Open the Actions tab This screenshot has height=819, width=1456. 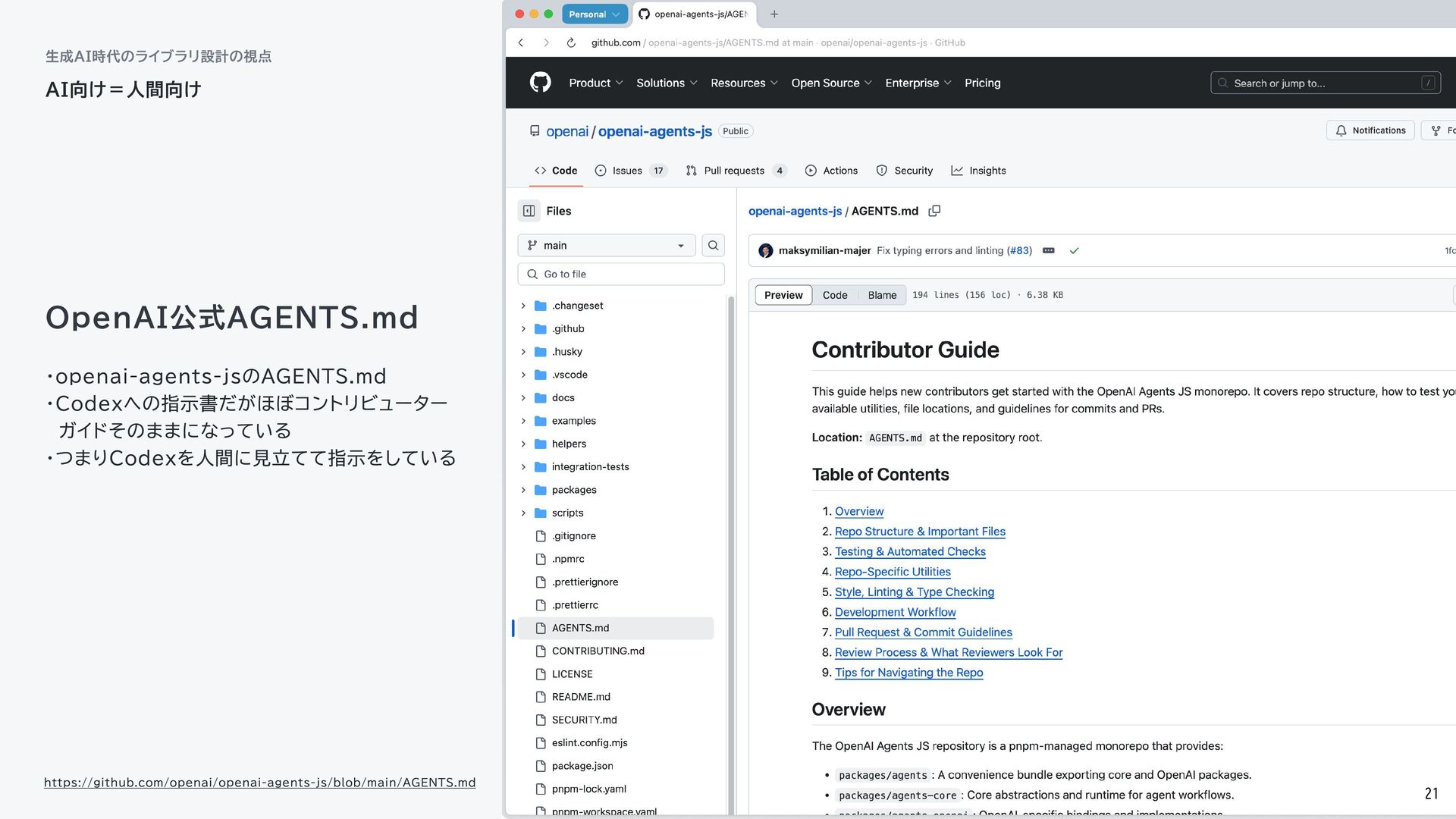tap(832, 171)
